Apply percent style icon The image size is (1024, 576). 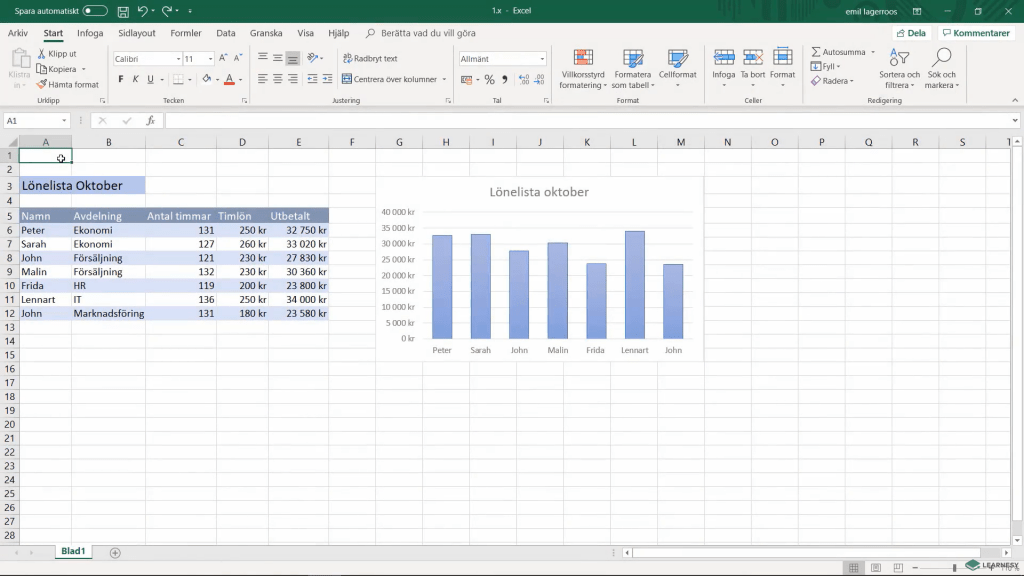click(489, 80)
